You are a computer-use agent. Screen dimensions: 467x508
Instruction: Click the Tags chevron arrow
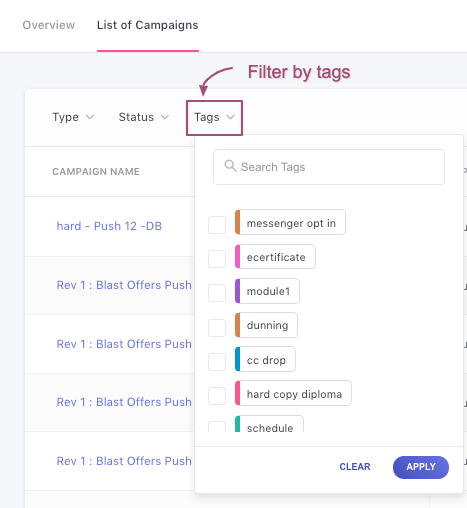231,117
